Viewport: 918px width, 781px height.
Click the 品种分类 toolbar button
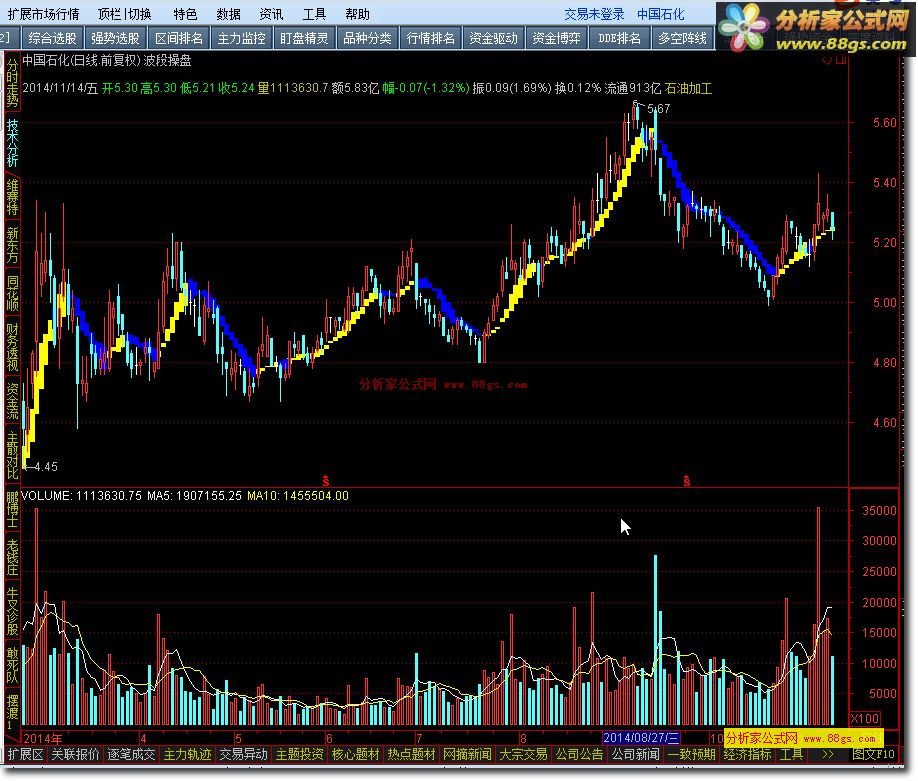pos(368,38)
